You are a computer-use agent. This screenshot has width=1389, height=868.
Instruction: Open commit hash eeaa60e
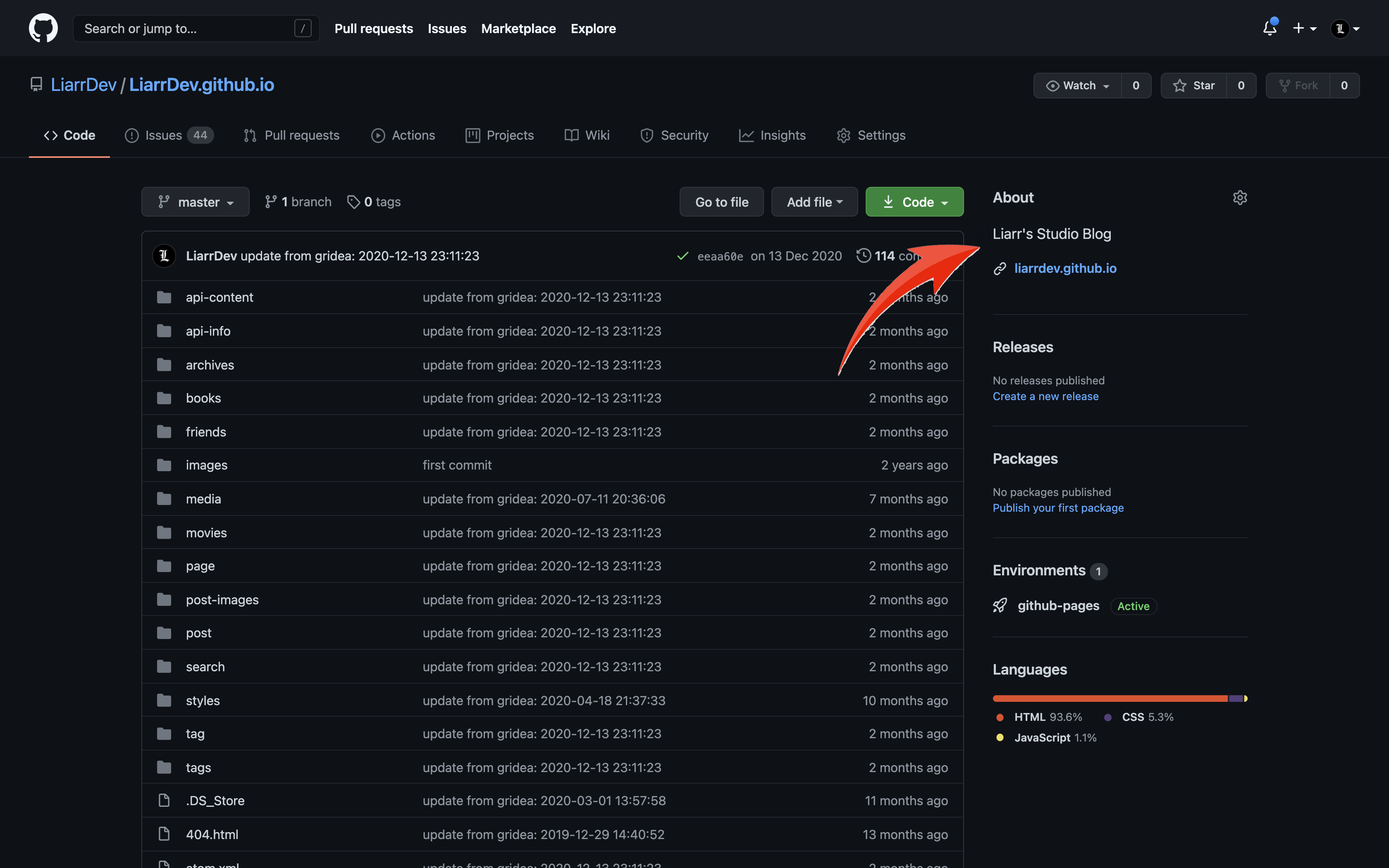(720, 257)
